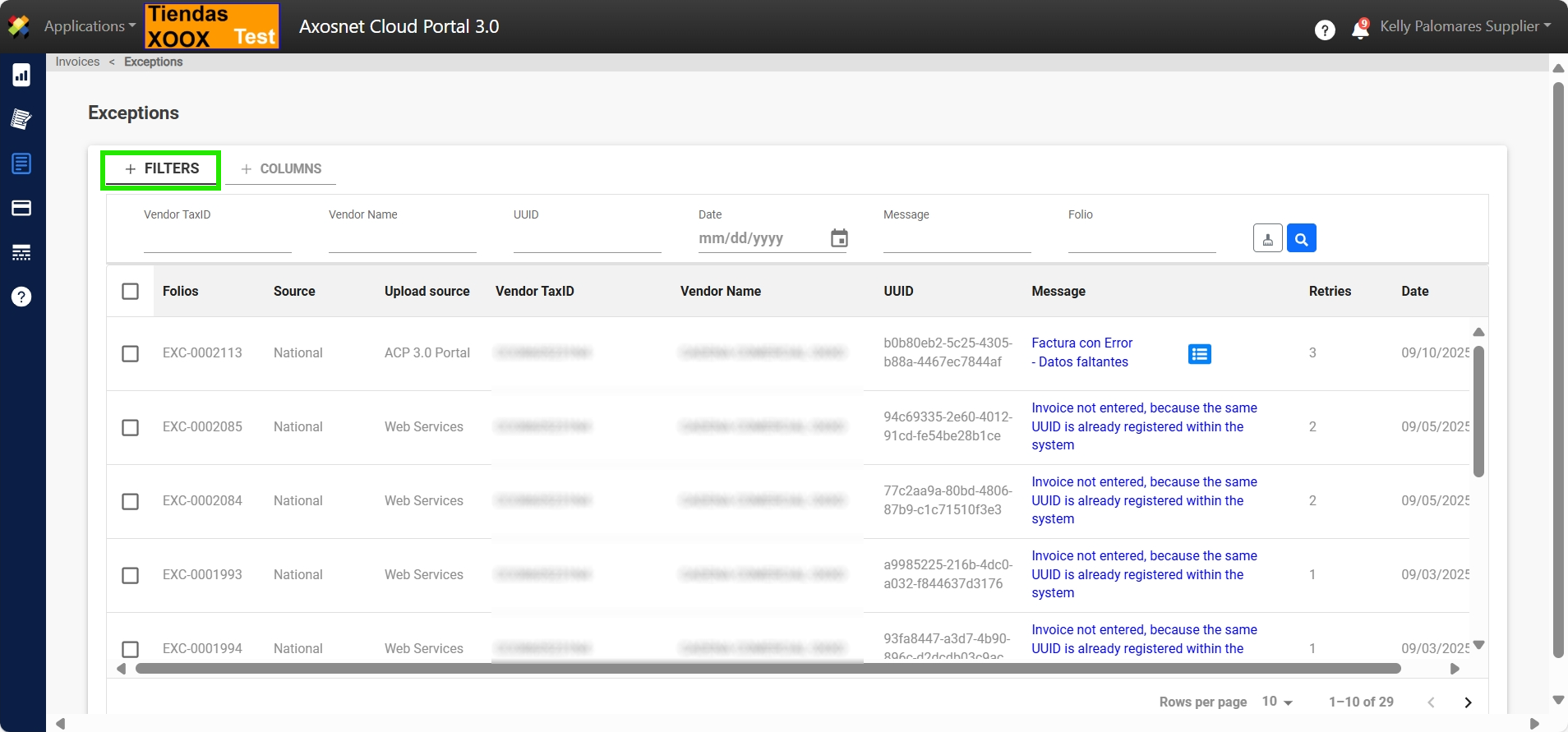Viewport: 1568px width, 732px height.
Task: Select the checkbox for row EXC-0002085
Action: [130, 427]
